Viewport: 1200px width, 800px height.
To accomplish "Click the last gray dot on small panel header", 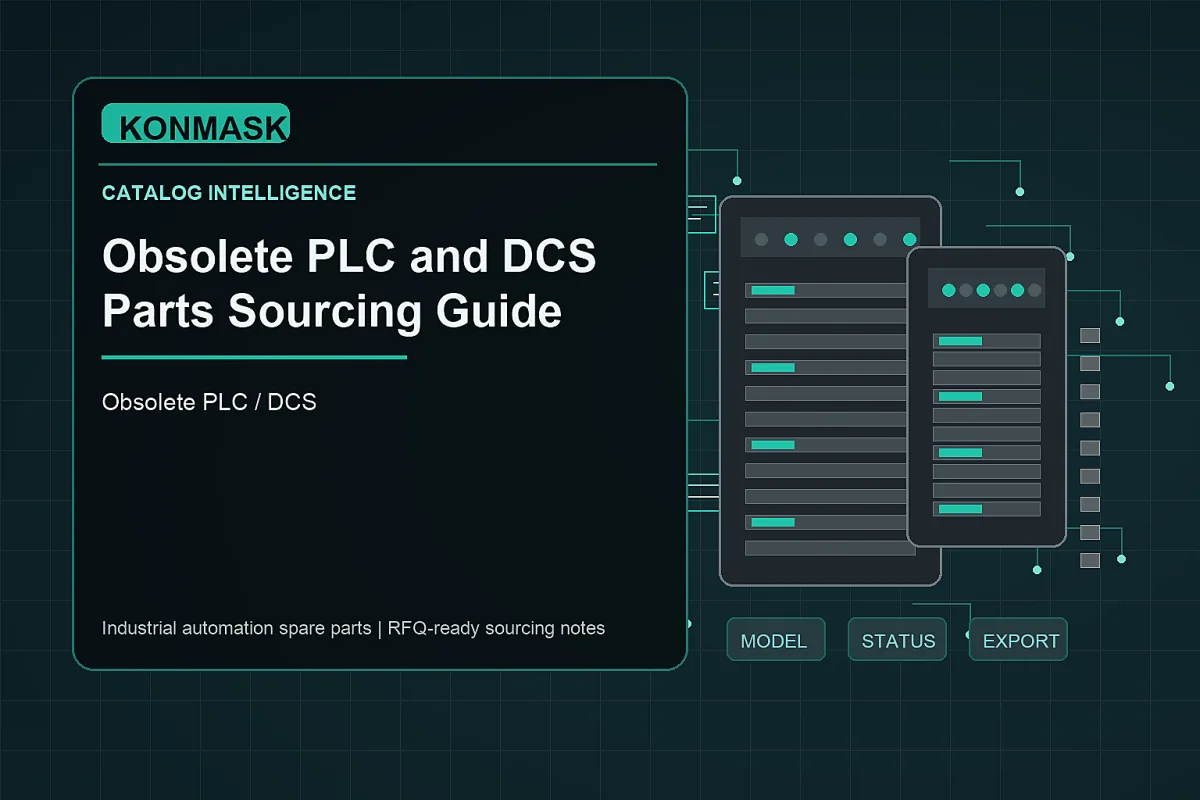I will coord(1034,290).
